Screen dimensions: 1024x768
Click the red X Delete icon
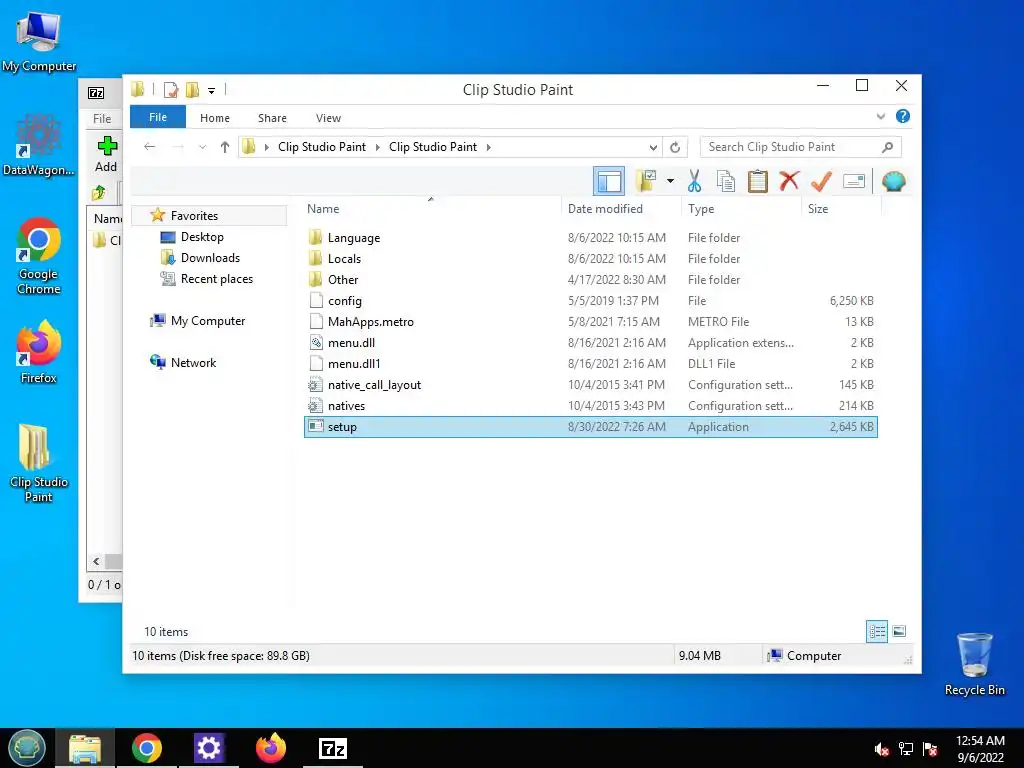pos(789,180)
